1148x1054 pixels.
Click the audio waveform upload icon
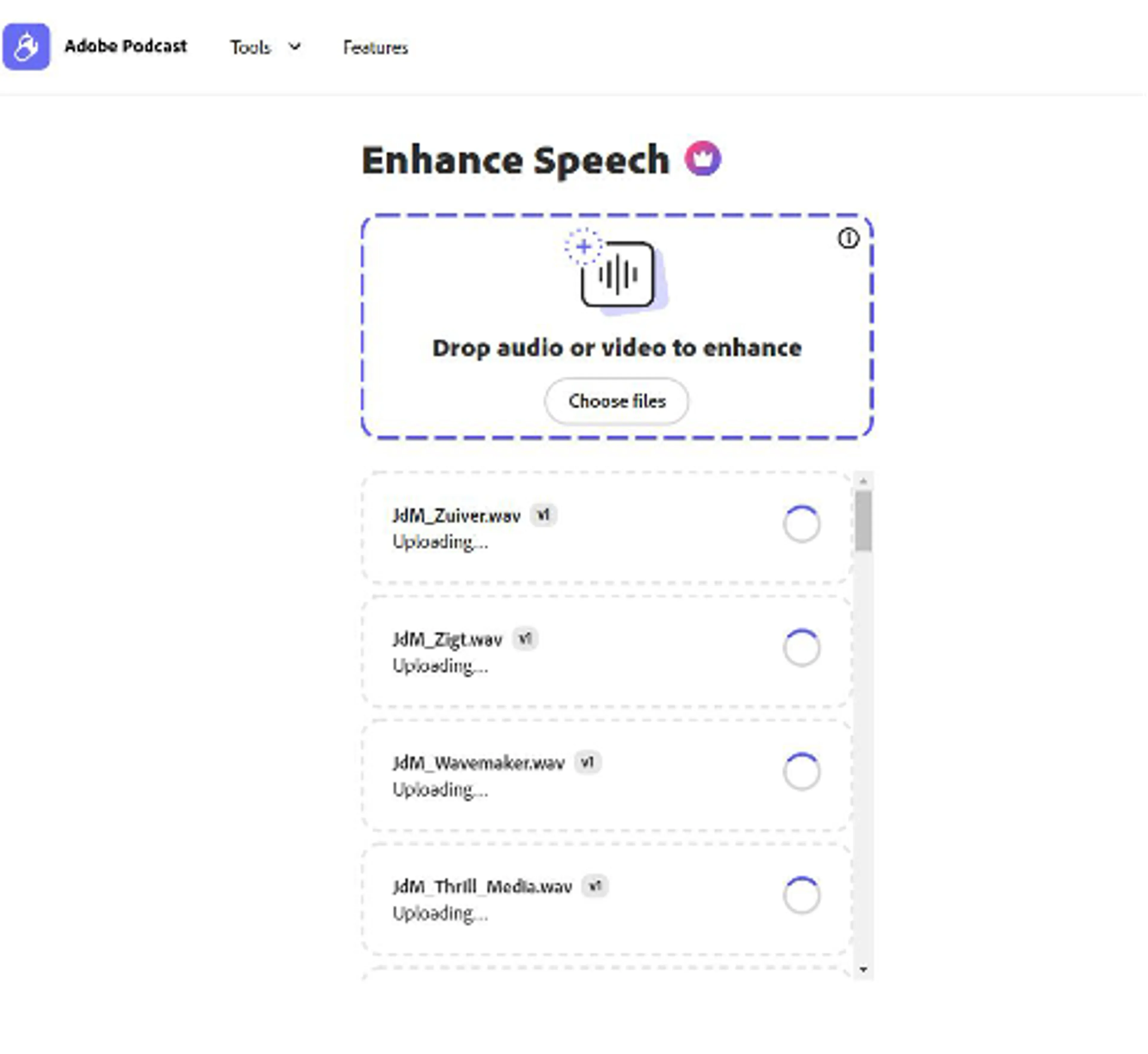[616, 272]
